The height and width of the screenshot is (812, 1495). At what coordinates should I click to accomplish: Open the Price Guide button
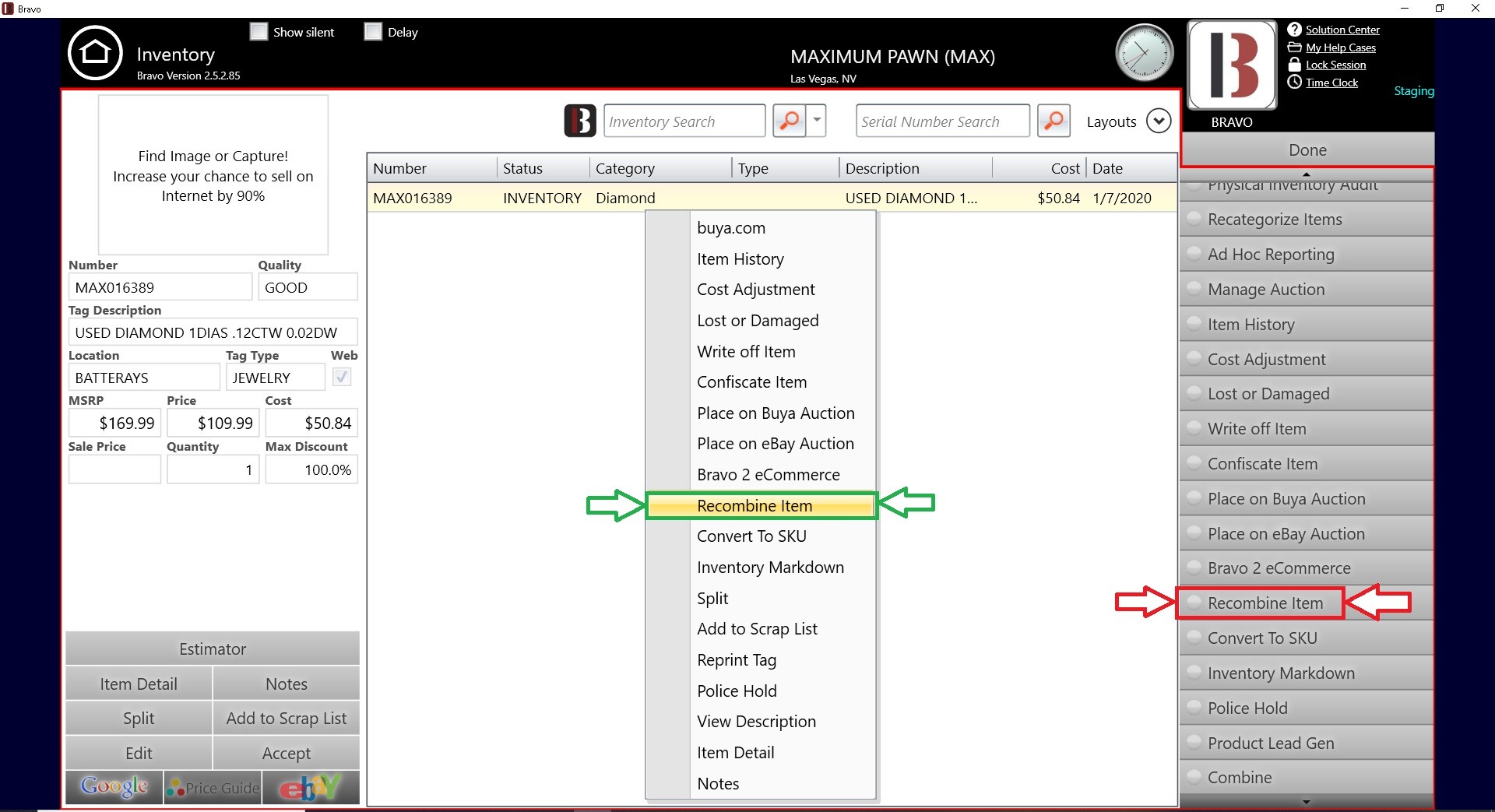click(213, 787)
